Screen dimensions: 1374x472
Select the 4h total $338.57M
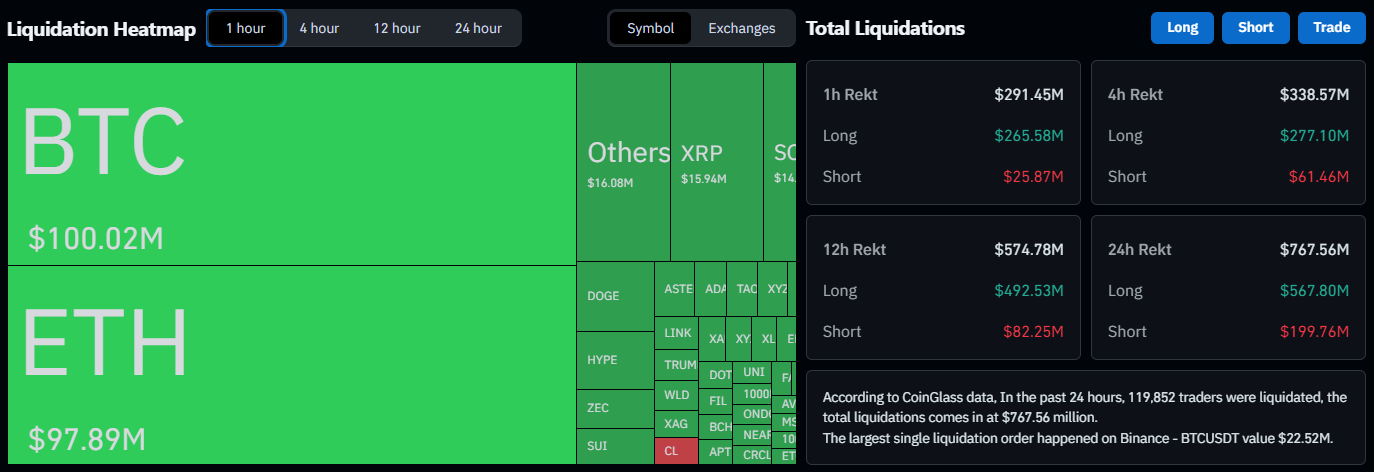tap(1314, 95)
